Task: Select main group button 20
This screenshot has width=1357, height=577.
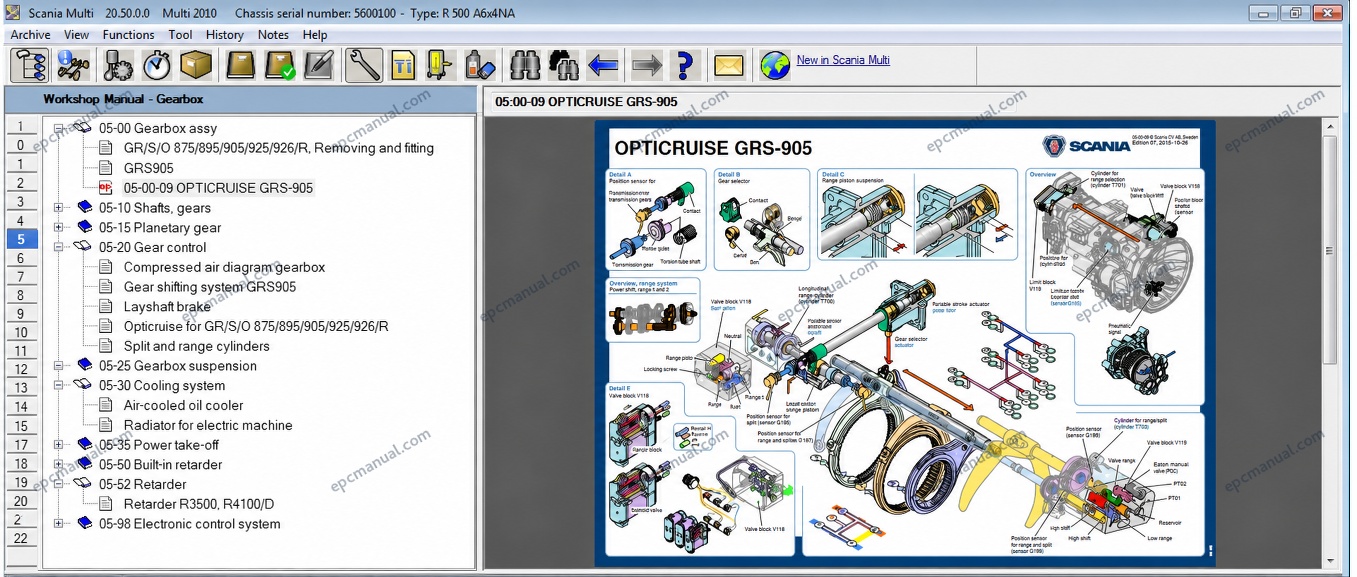Action: coord(20,500)
